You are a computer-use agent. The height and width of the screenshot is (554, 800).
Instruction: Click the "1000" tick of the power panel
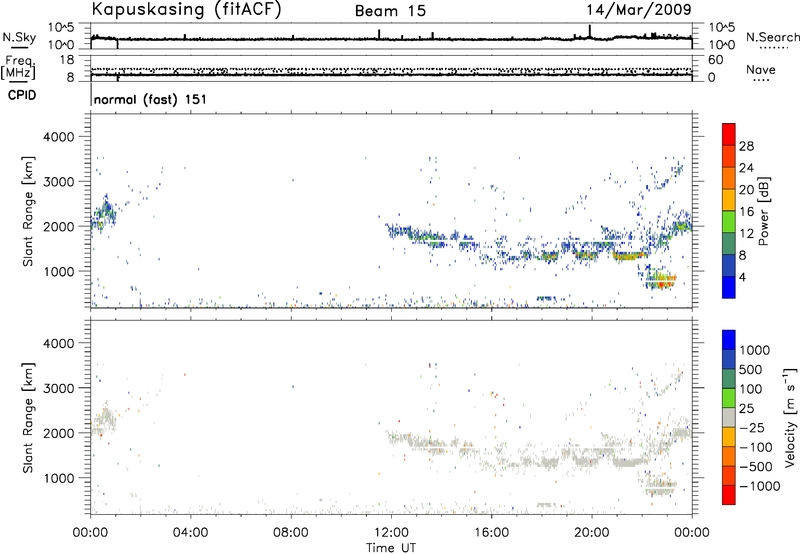(x=59, y=271)
